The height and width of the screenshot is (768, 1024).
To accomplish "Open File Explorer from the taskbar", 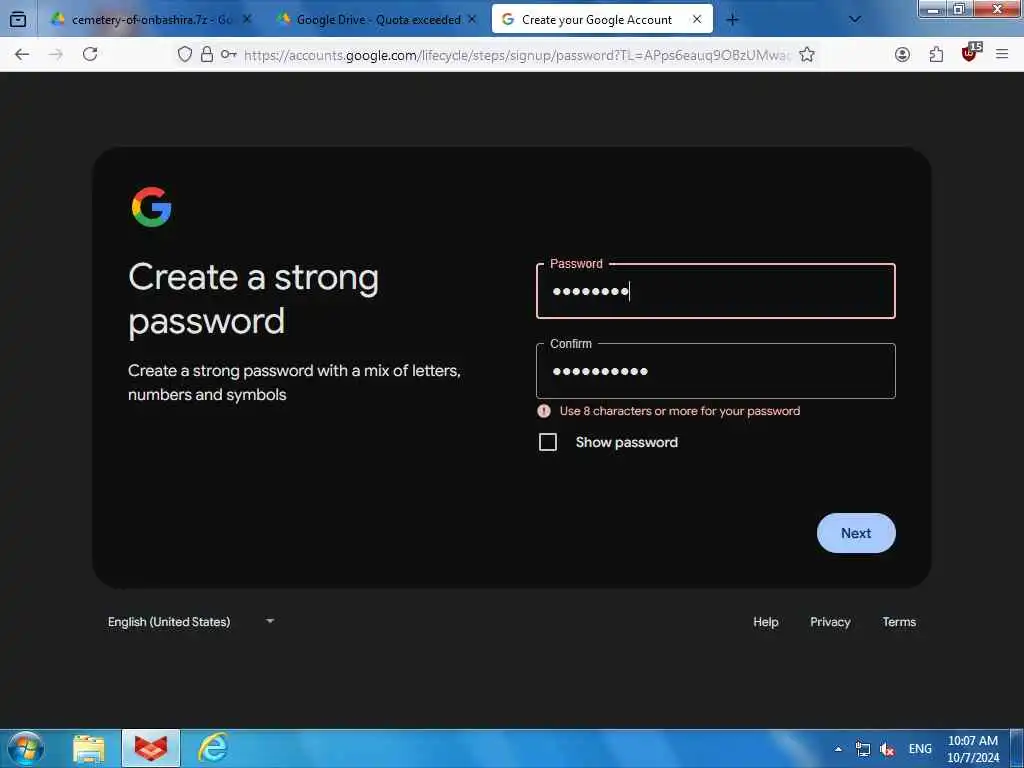I will coord(89,749).
